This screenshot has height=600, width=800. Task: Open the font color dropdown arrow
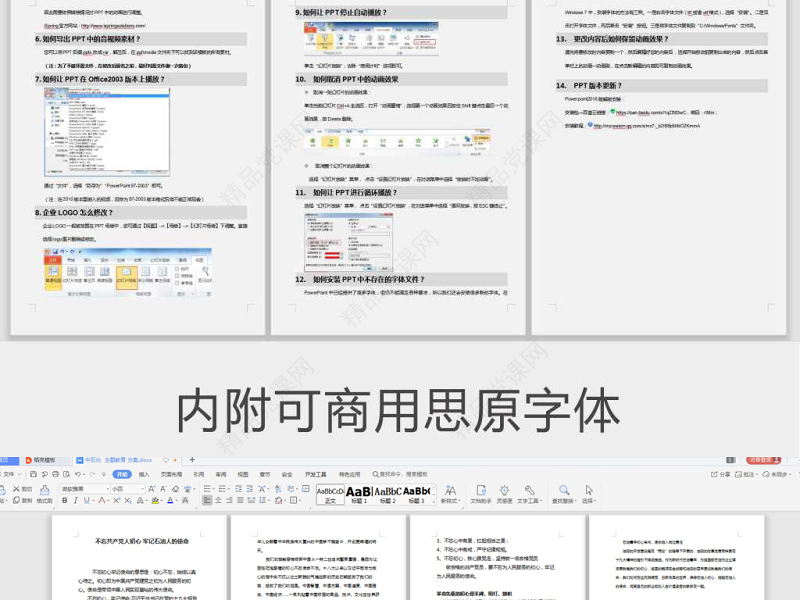click(176, 501)
